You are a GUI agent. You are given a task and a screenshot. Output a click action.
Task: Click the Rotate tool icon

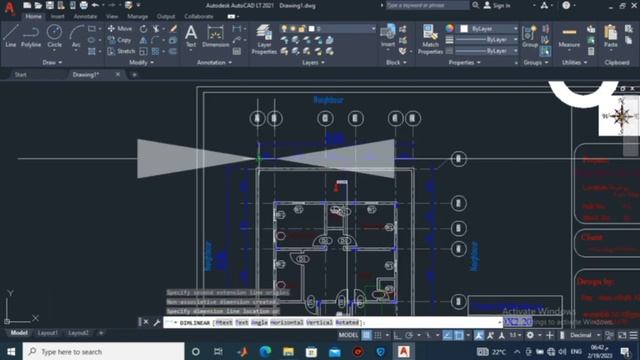pyautogui.click(x=143, y=29)
